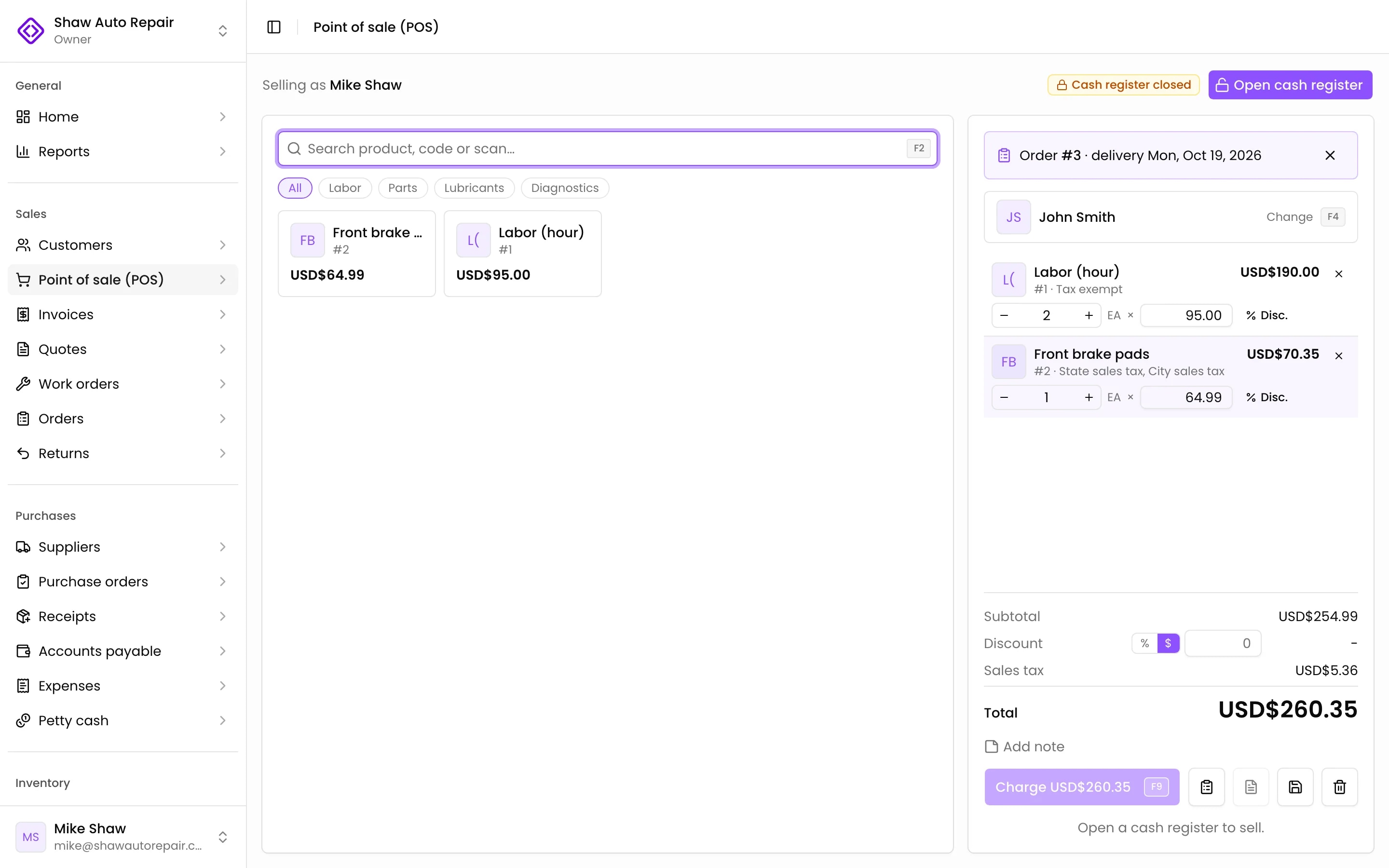The width and height of the screenshot is (1389, 868).
Task: Remove Front brake pads line item
Action: [1338, 356]
